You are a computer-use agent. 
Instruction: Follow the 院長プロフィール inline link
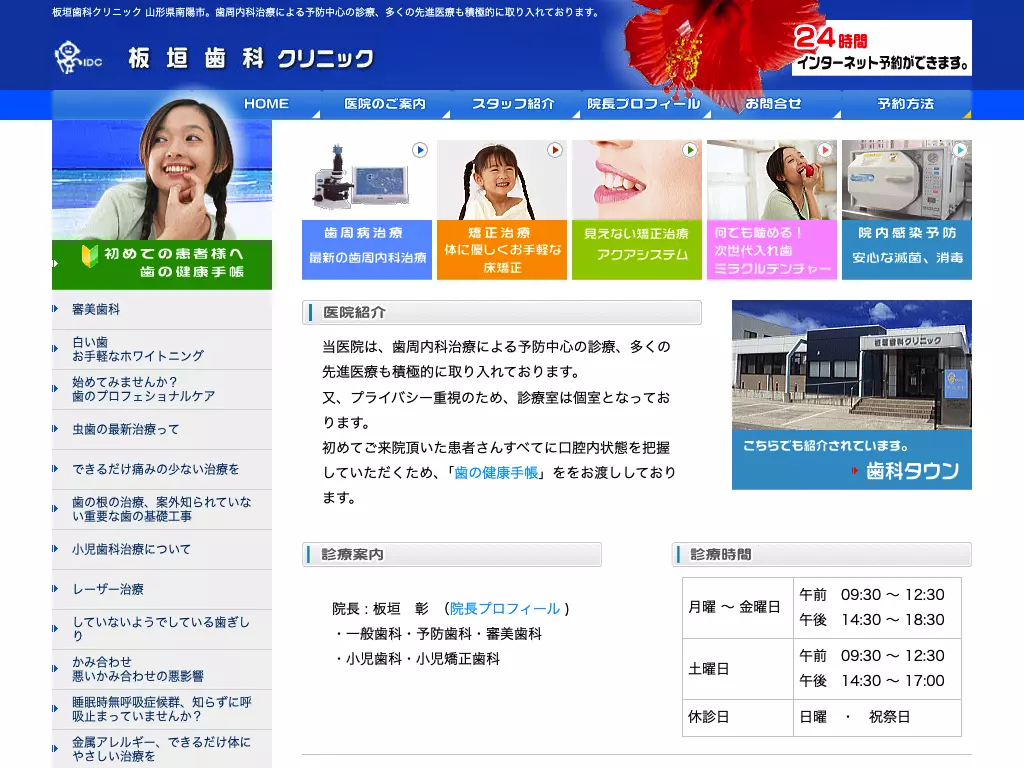pyautogui.click(x=505, y=609)
